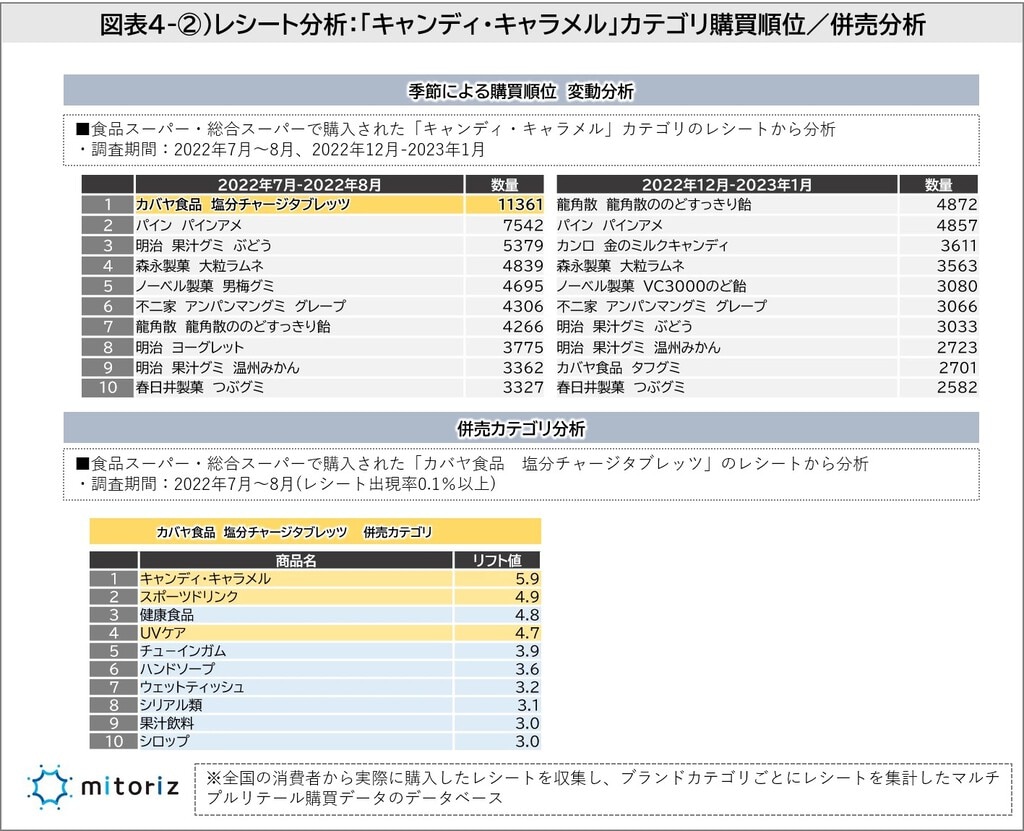Click the quantity value 11361
The width and height of the screenshot is (1024, 831).
[520, 204]
